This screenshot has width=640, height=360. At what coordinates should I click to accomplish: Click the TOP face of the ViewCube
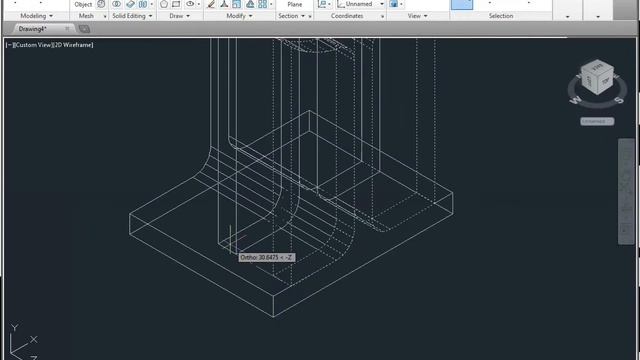[x=606, y=82]
